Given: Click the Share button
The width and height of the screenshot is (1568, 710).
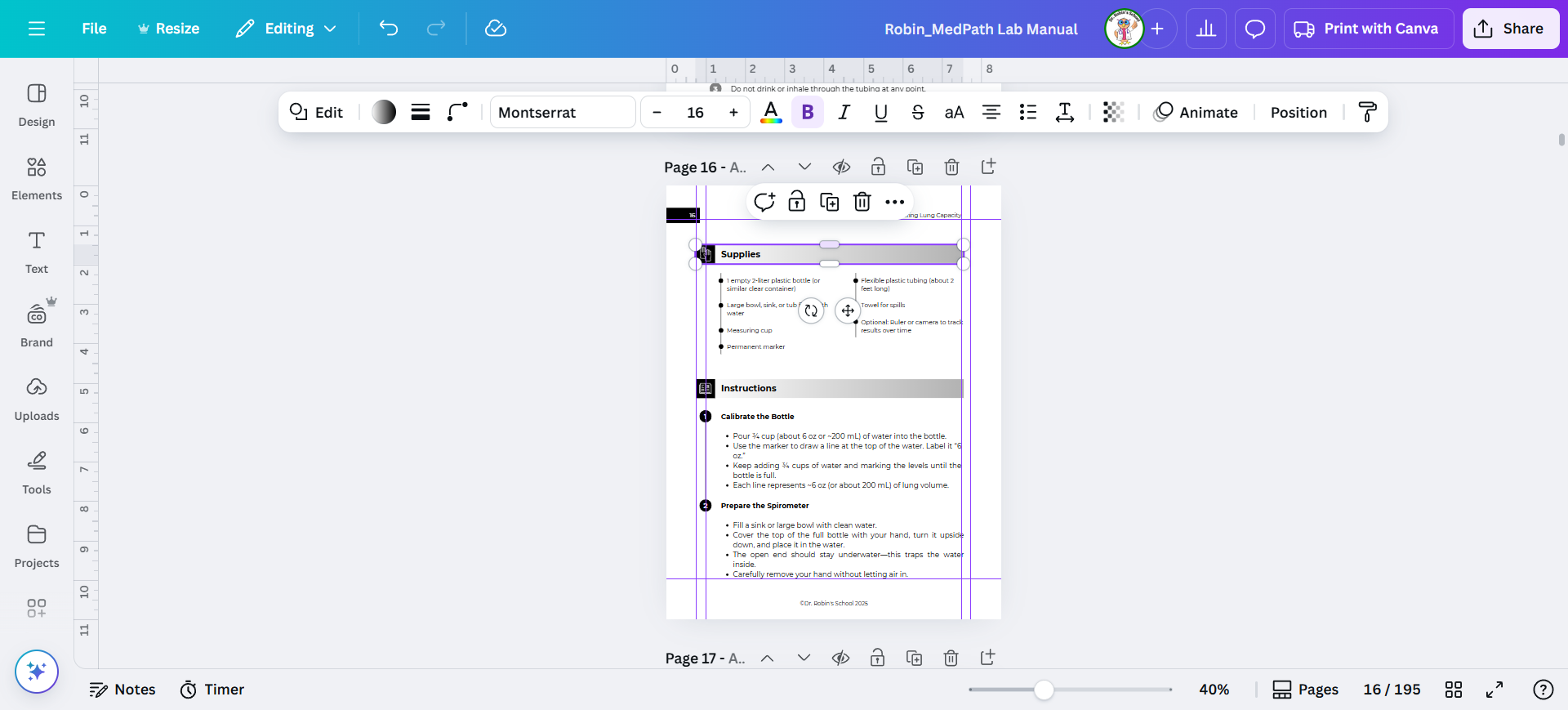Looking at the screenshot, I should (x=1510, y=29).
